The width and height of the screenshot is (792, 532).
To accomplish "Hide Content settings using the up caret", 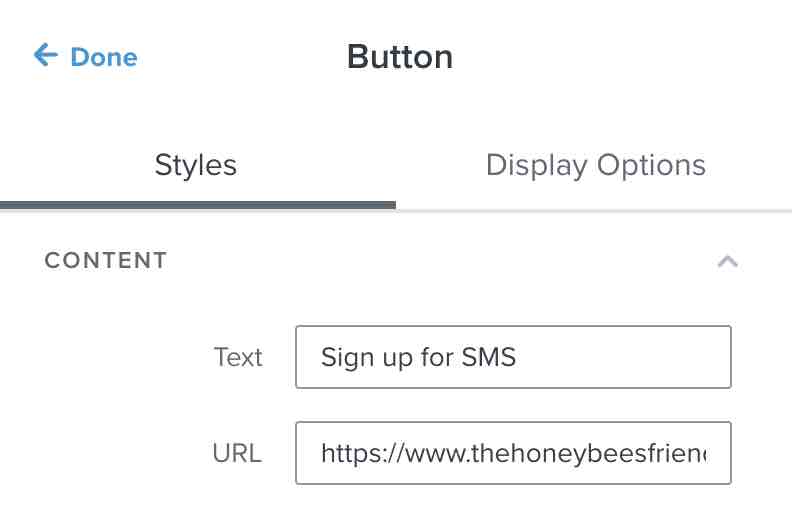I will pos(728,262).
